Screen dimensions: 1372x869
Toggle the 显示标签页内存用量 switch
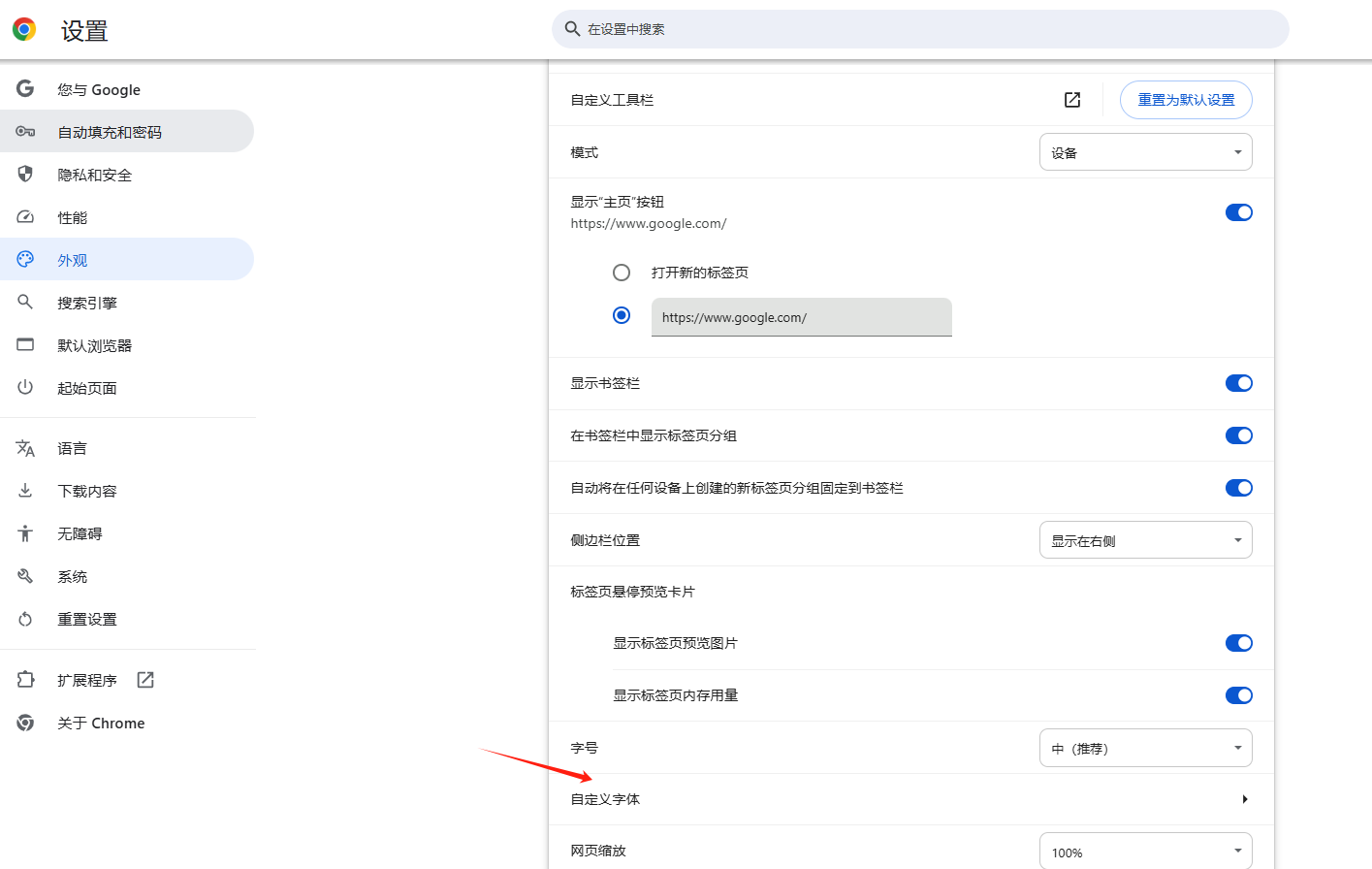pyautogui.click(x=1239, y=695)
